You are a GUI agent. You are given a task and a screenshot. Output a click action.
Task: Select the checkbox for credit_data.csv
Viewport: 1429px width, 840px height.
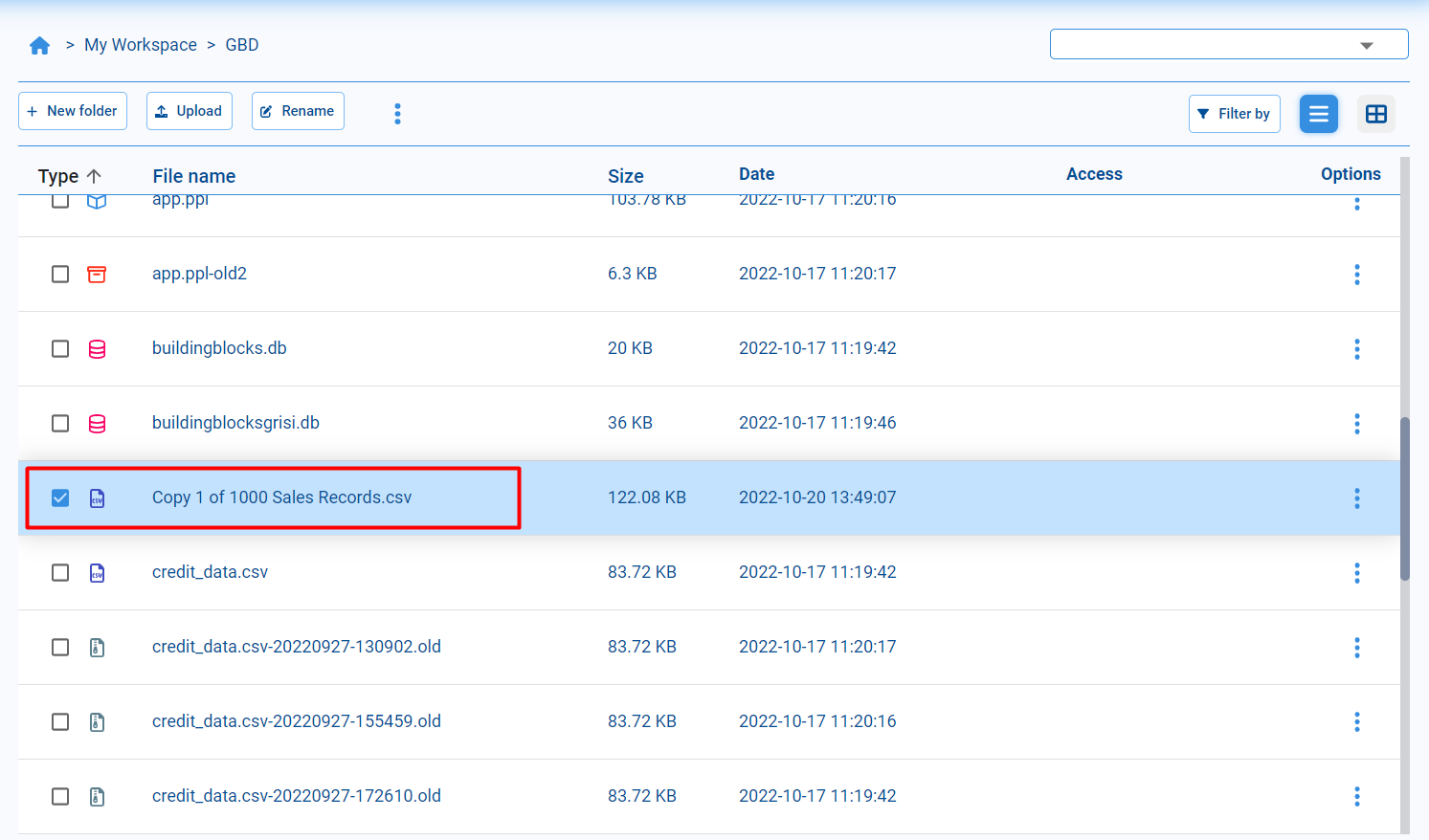pyautogui.click(x=60, y=572)
